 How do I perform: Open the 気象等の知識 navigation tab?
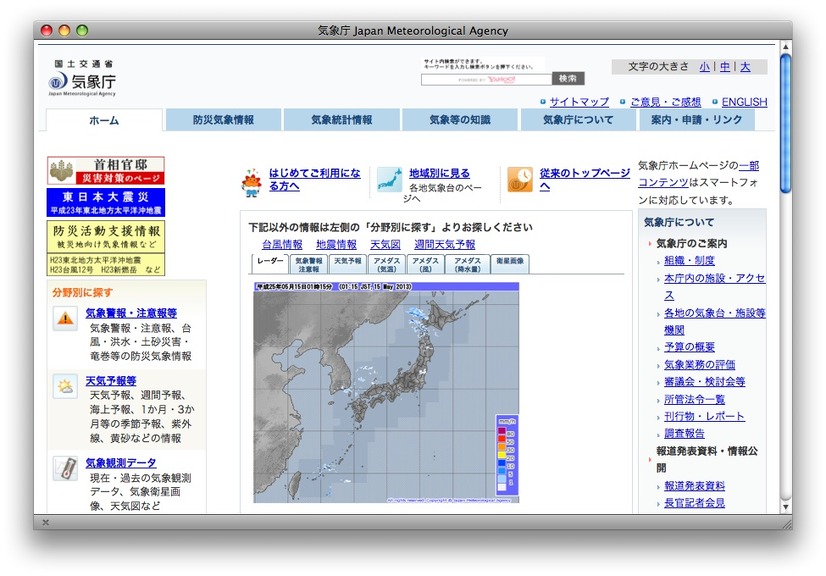tap(460, 120)
